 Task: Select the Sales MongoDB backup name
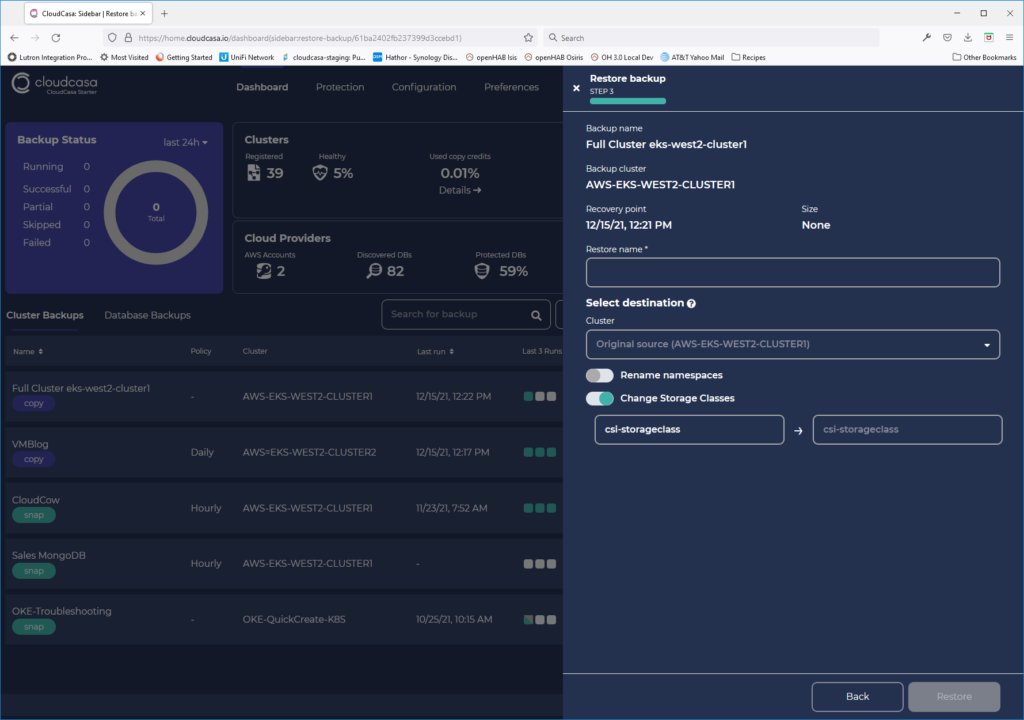click(49, 555)
